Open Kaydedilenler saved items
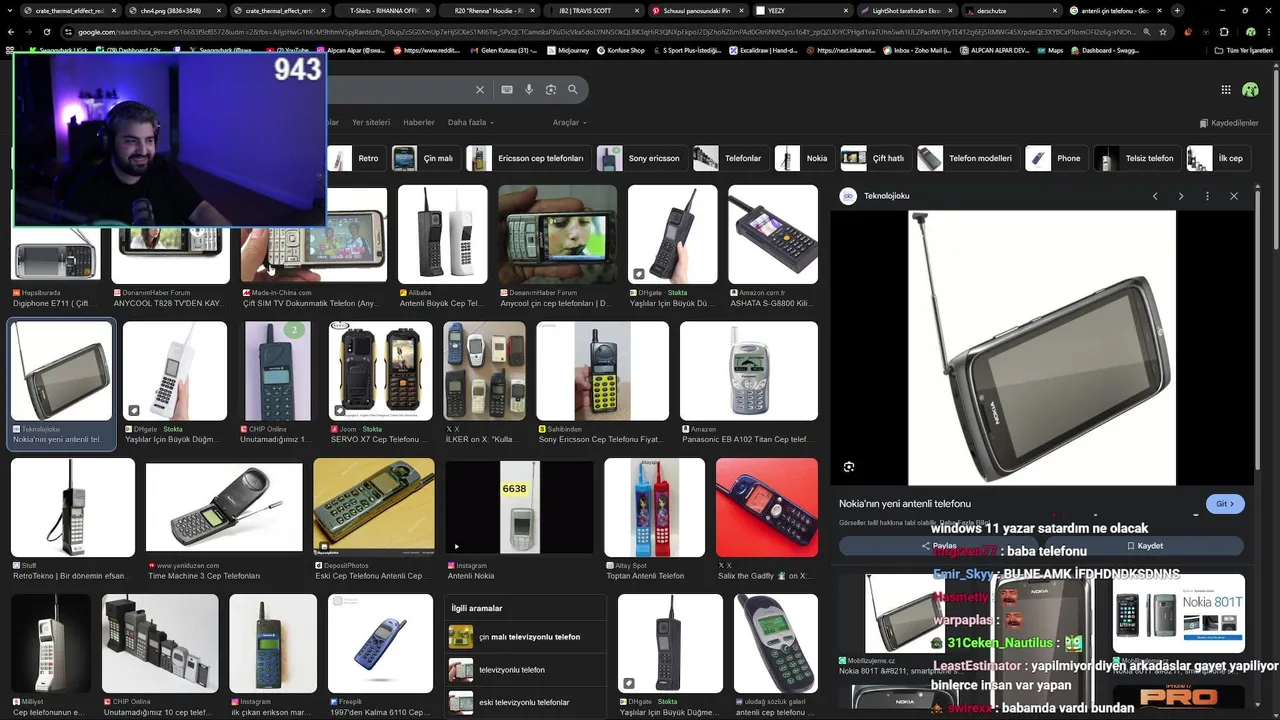 pyautogui.click(x=1229, y=123)
